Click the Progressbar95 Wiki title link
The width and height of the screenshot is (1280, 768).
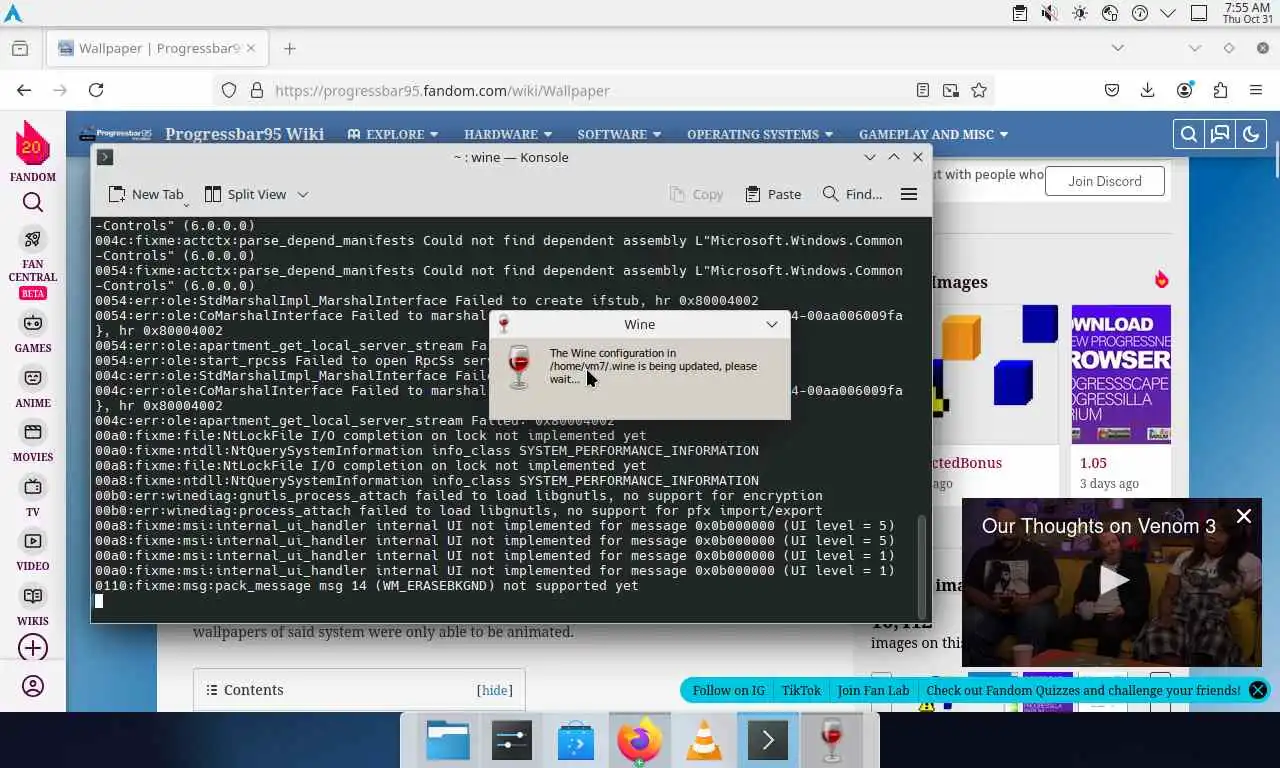(244, 134)
